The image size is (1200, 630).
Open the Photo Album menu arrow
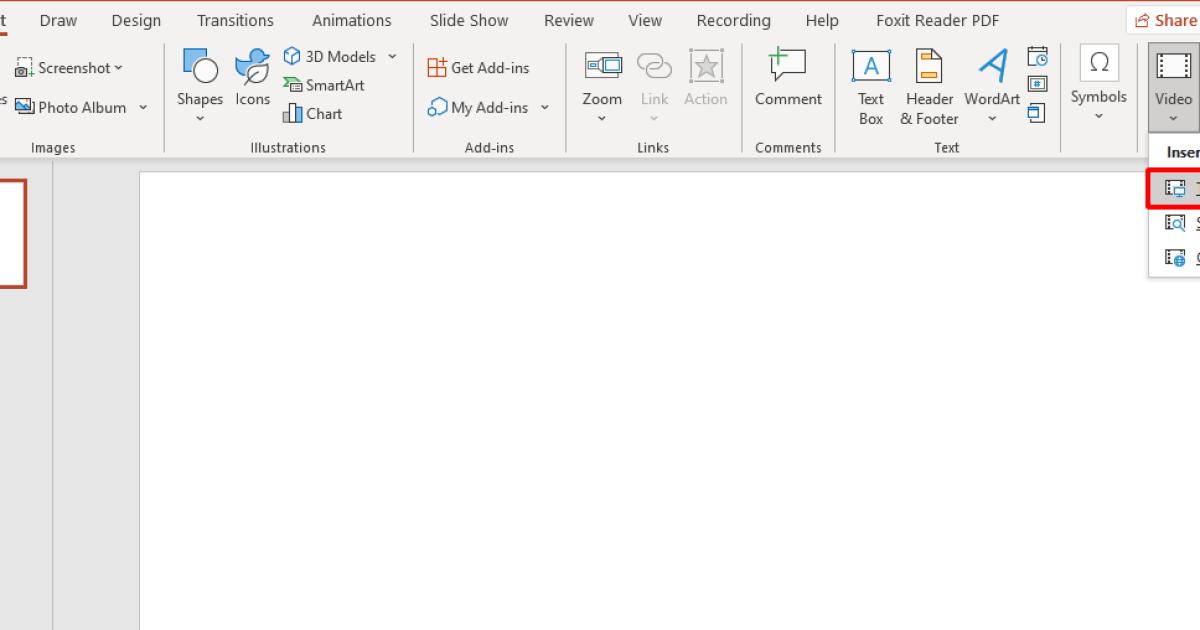143,108
